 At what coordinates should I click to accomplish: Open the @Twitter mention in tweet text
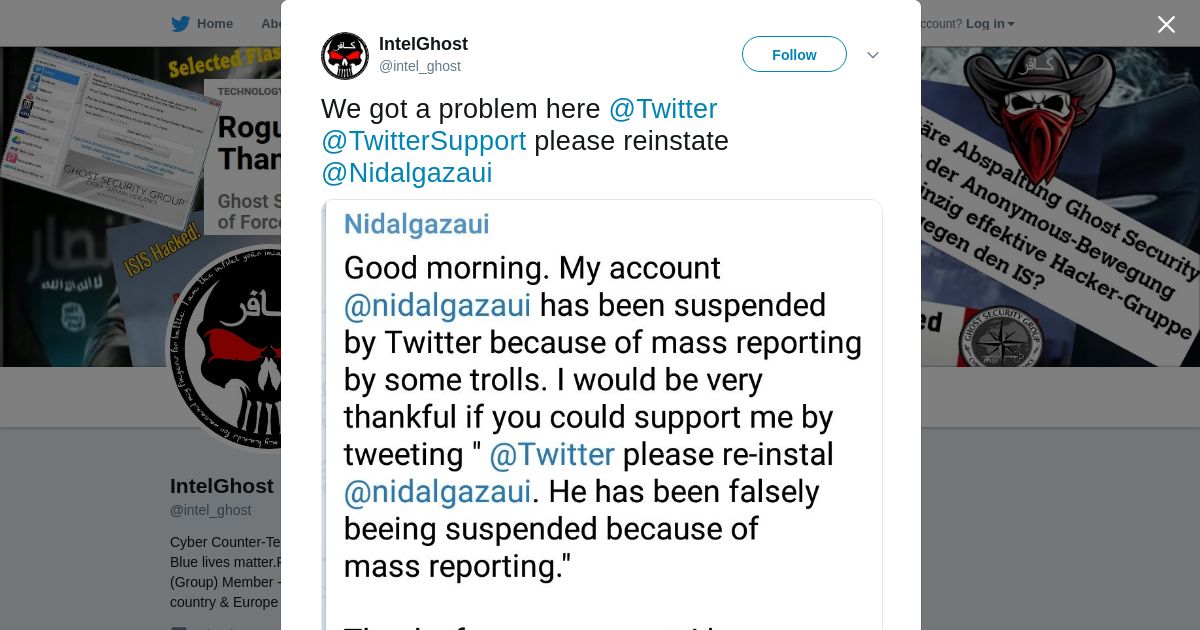click(x=662, y=109)
